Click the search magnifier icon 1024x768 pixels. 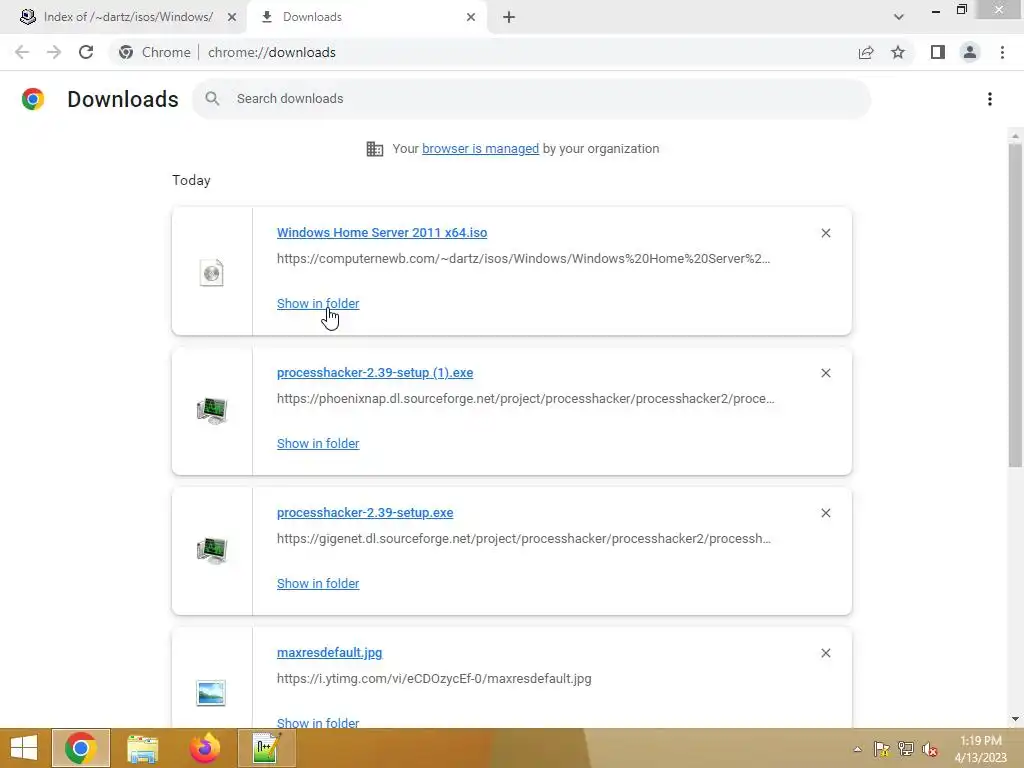(x=212, y=99)
